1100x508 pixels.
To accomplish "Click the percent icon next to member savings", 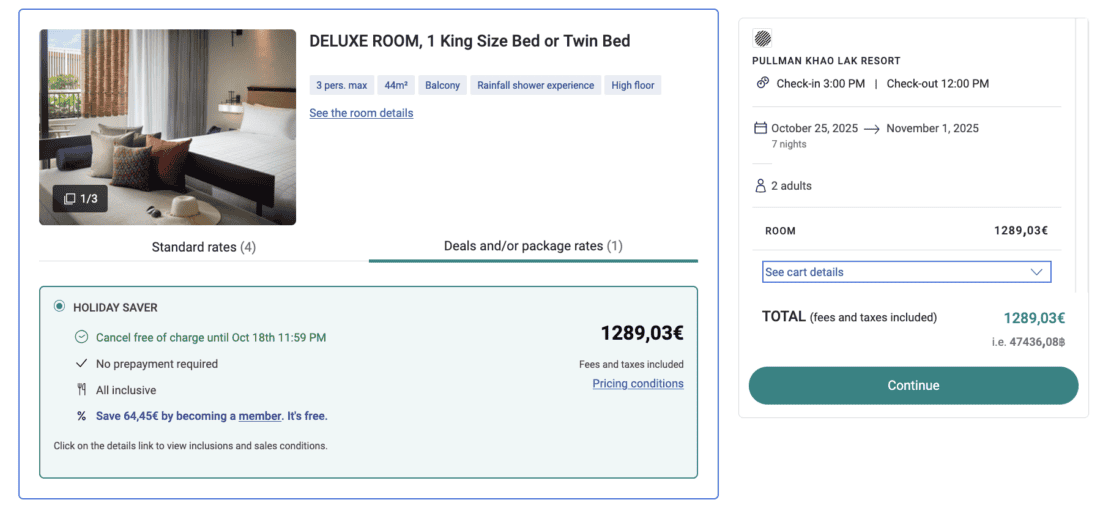I will [82, 416].
